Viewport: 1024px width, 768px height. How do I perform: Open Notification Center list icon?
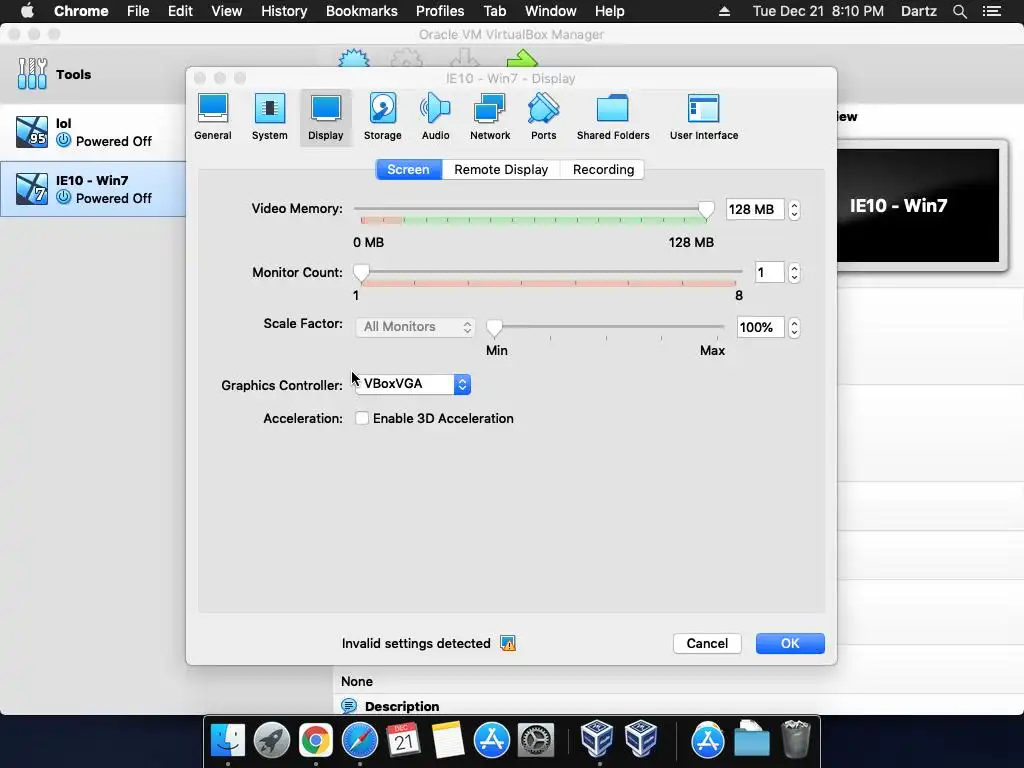991,11
